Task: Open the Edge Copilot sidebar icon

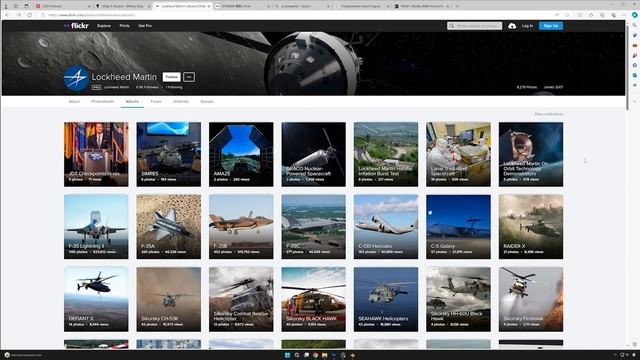Action: 634,15
